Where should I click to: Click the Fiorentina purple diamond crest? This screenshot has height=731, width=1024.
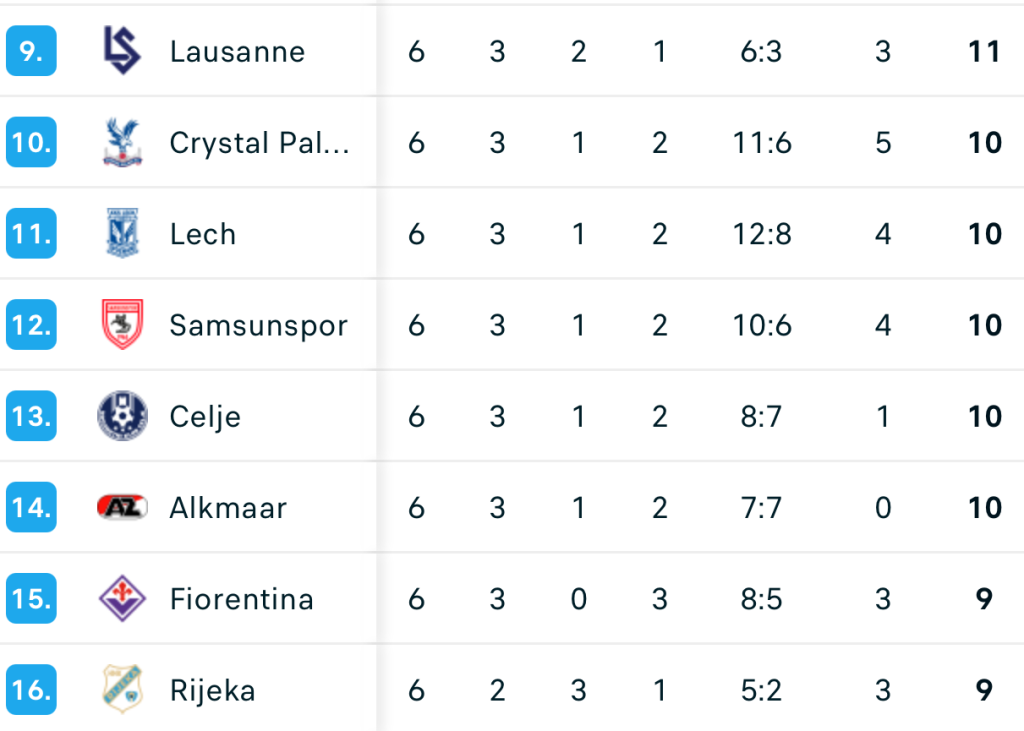coord(122,599)
